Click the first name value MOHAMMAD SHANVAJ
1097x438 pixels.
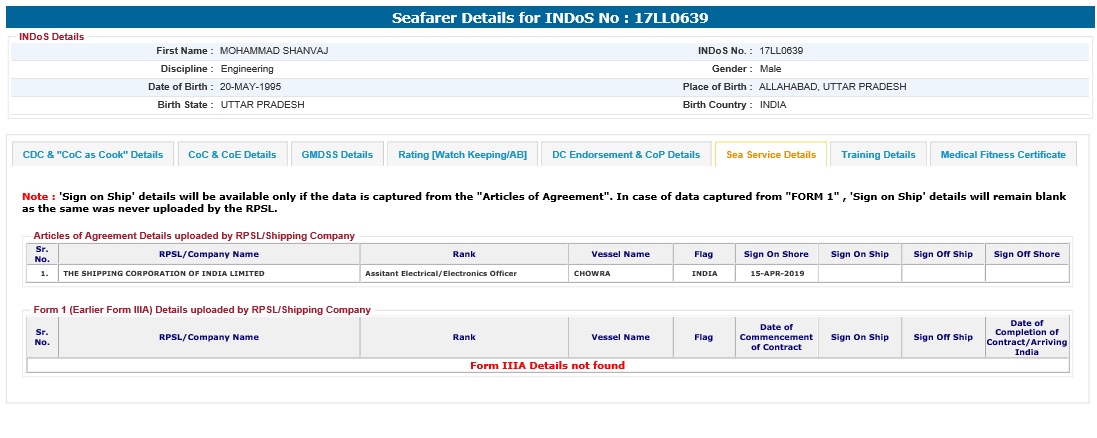274,51
